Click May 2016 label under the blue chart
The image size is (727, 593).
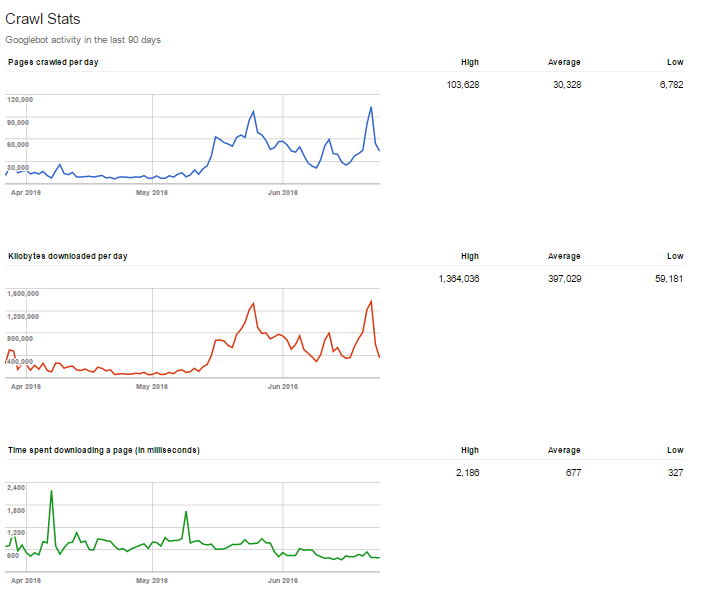(x=152, y=192)
